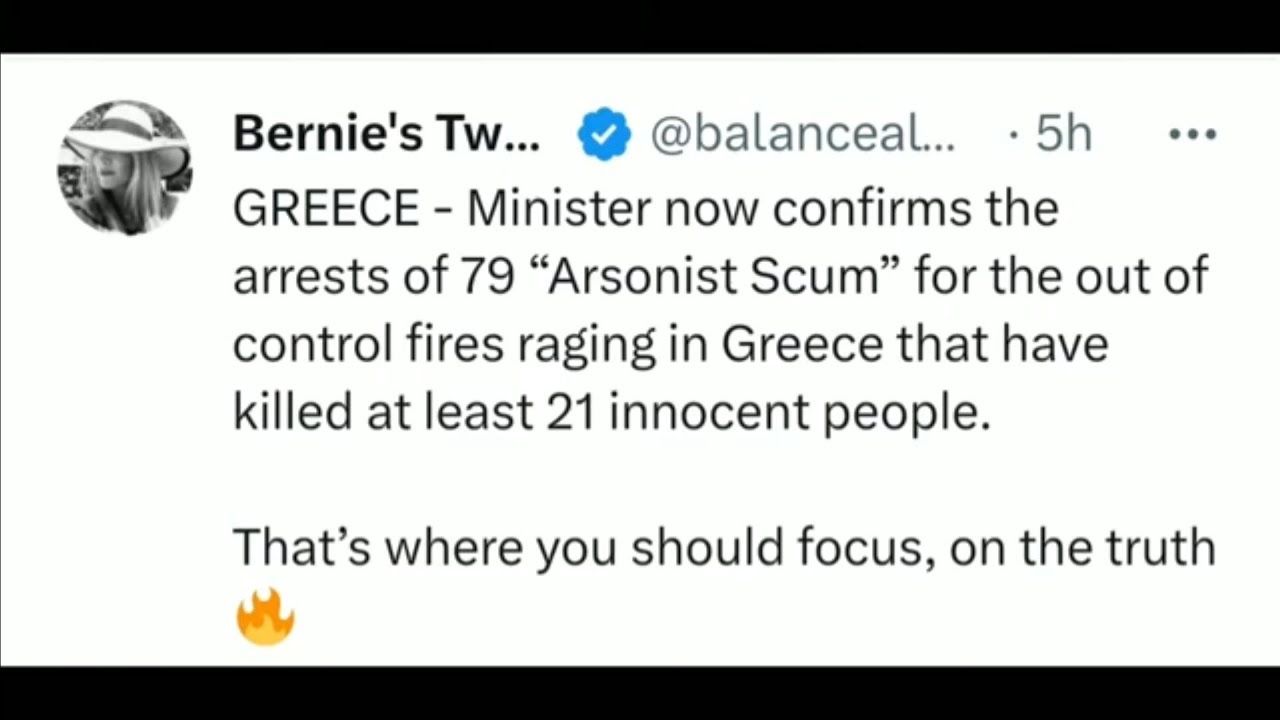
Task: Click "control fires raging in Greece" text
Action: (x=558, y=345)
